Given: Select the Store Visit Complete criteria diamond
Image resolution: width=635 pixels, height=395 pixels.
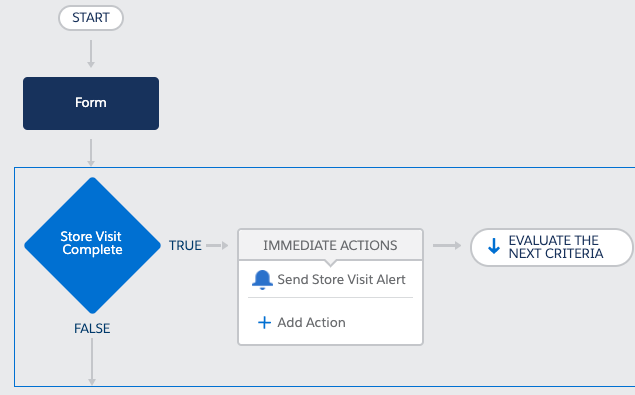Looking at the screenshot, I should 92,245.
